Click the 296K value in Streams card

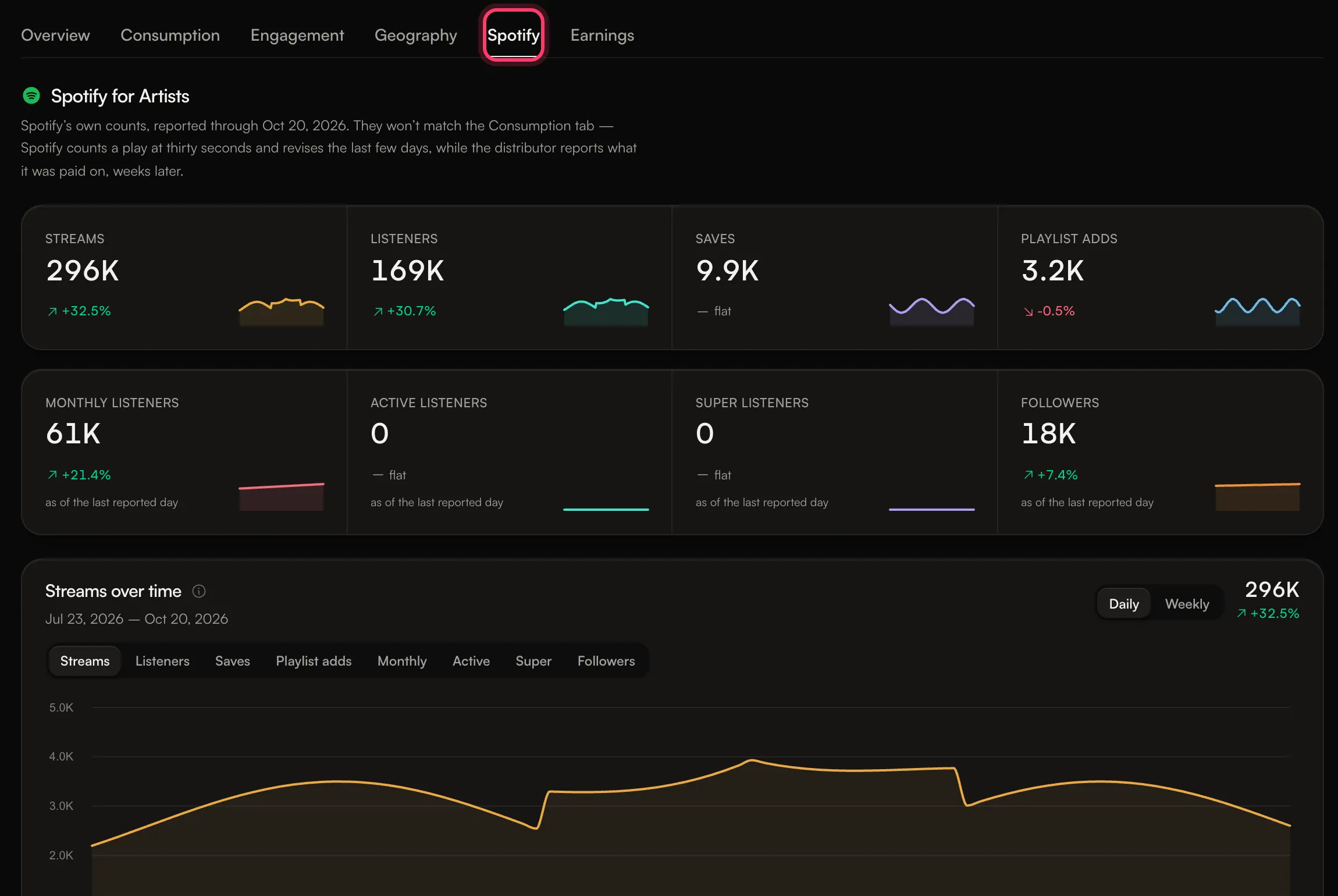83,271
